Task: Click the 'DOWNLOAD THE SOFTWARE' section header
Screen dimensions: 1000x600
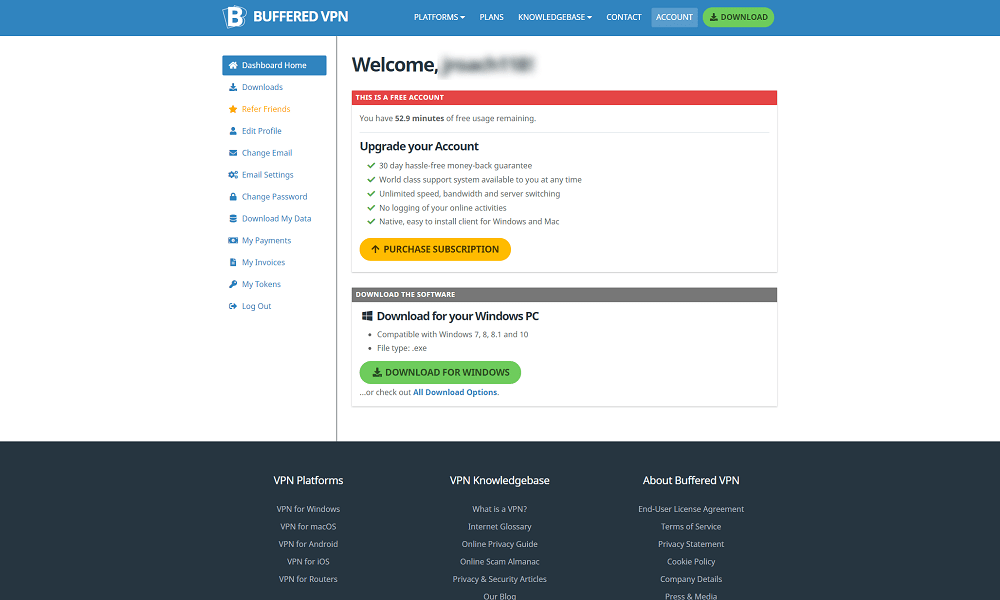Action: tap(564, 295)
